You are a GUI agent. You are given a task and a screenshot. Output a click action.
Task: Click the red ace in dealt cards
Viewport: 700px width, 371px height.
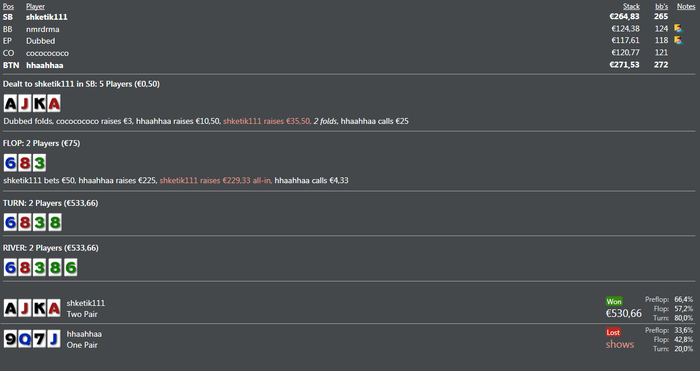pyautogui.click(x=54, y=104)
